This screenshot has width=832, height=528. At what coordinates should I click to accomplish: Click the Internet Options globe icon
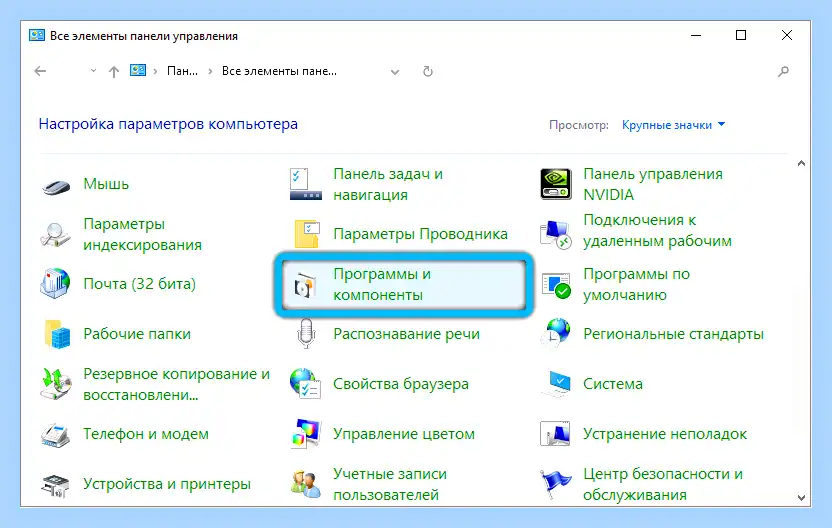coord(306,384)
